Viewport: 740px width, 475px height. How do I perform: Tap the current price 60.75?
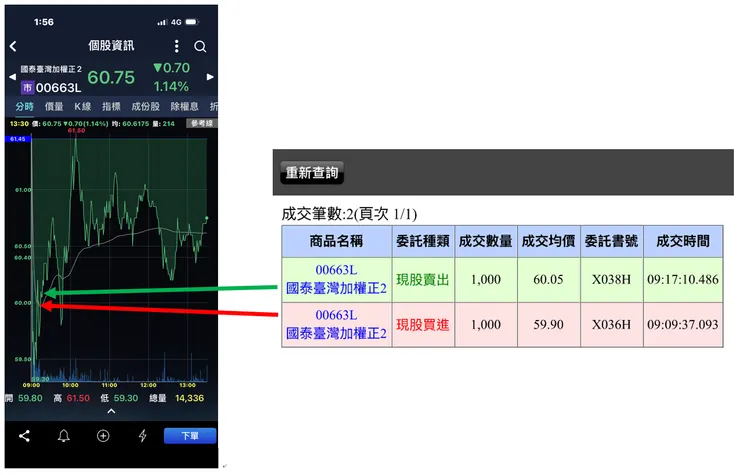pyautogui.click(x=111, y=77)
